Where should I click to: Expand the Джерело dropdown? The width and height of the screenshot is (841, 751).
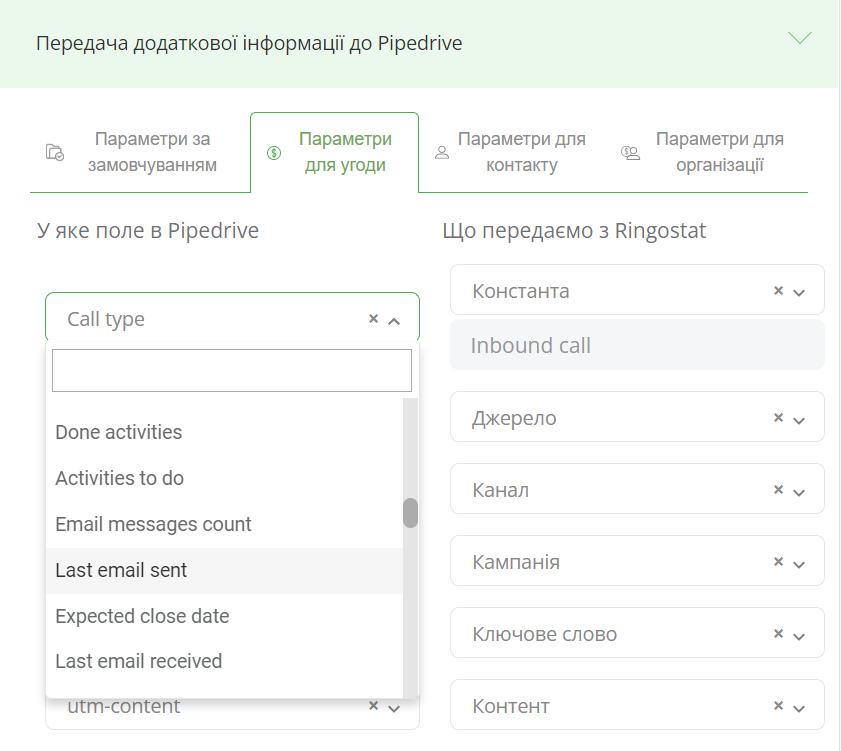[x=799, y=420]
